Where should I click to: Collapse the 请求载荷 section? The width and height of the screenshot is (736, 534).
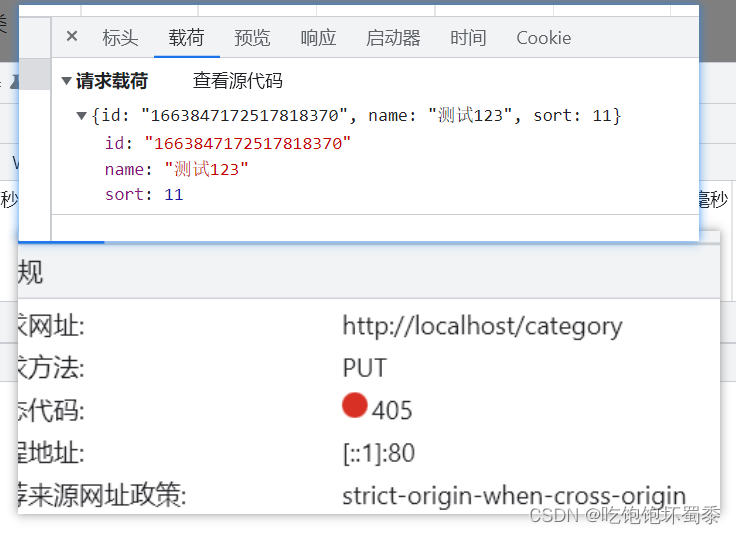[x=67, y=81]
